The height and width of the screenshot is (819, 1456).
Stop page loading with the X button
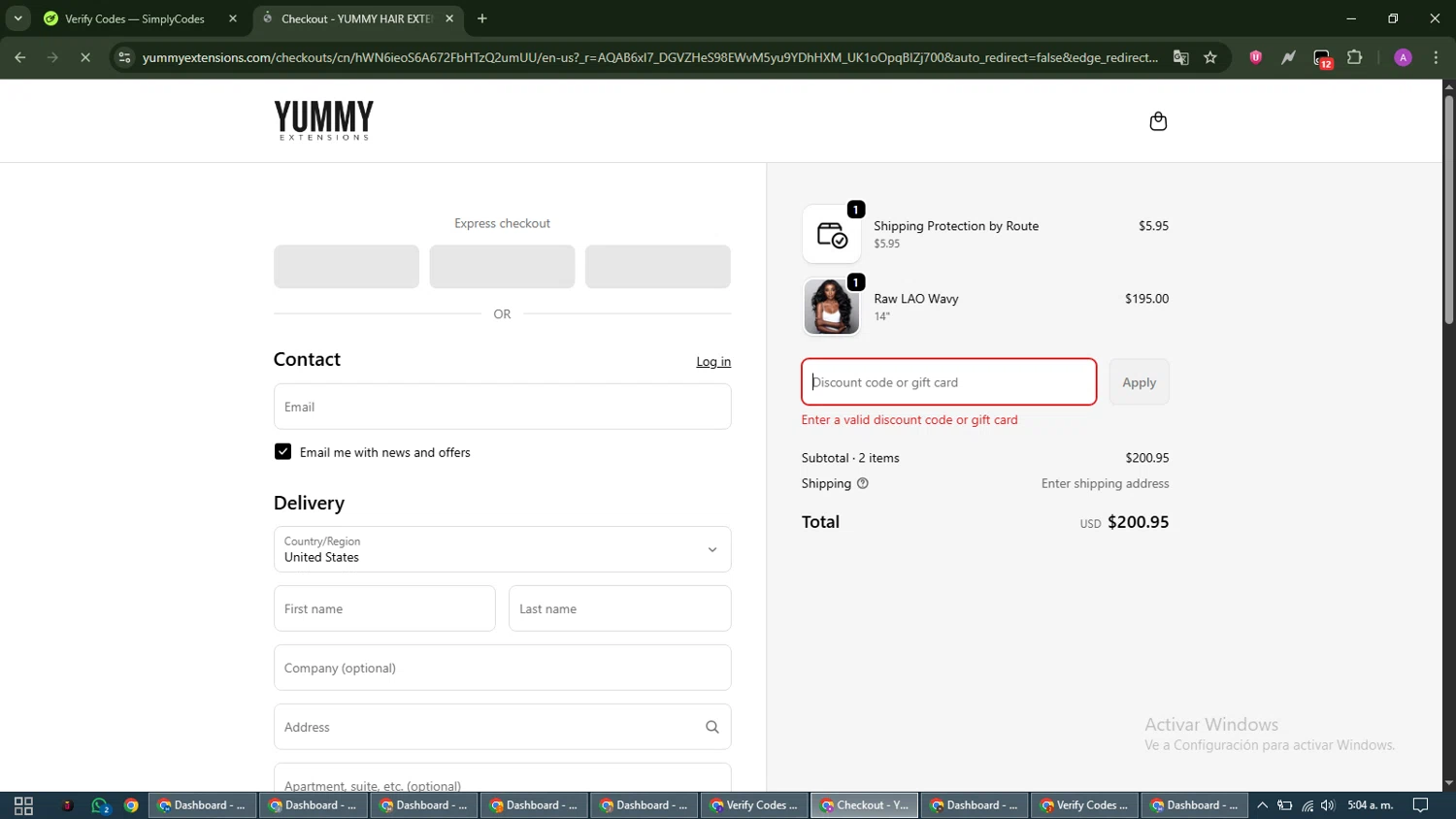[85, 57]
